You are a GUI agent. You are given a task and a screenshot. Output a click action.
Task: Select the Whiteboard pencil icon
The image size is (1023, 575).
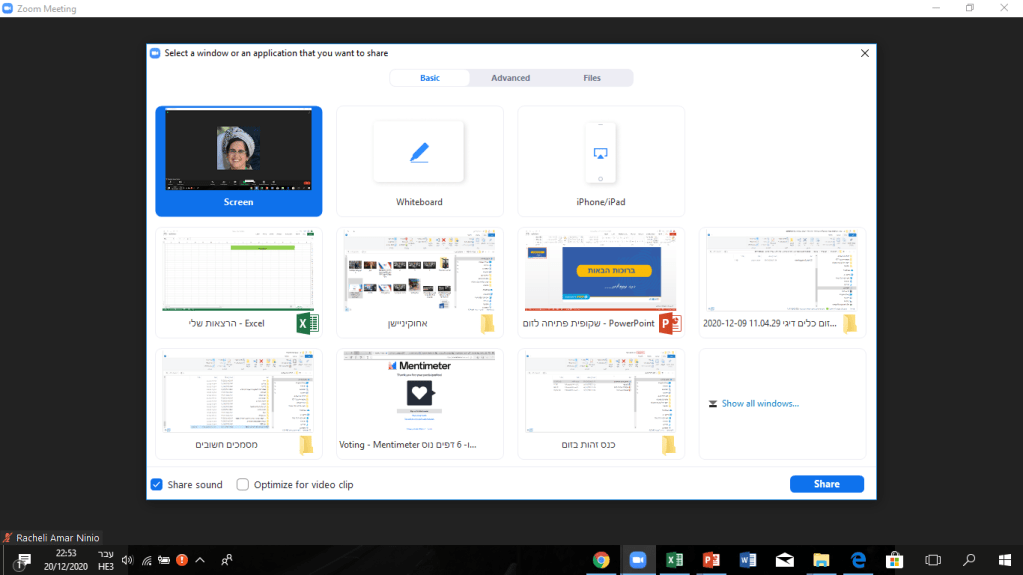pyautogui.click(x=418, y=152)
